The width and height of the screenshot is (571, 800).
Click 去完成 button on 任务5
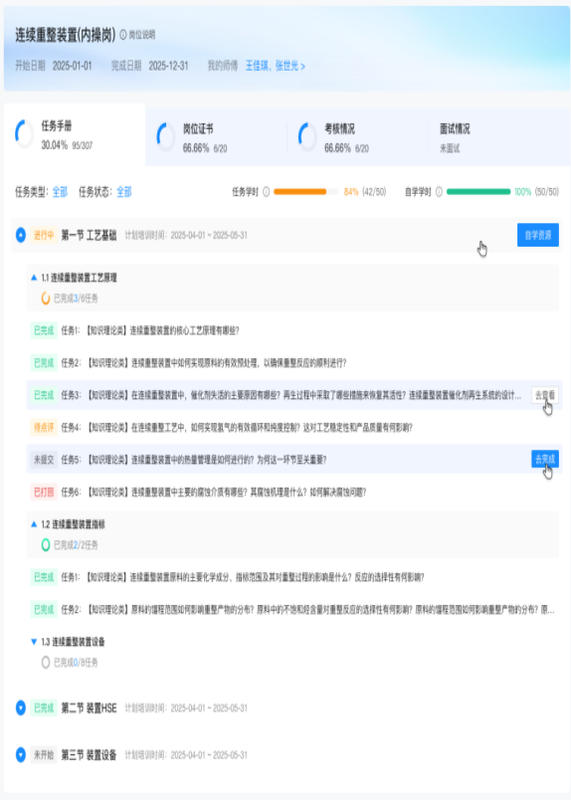[544, 459]
